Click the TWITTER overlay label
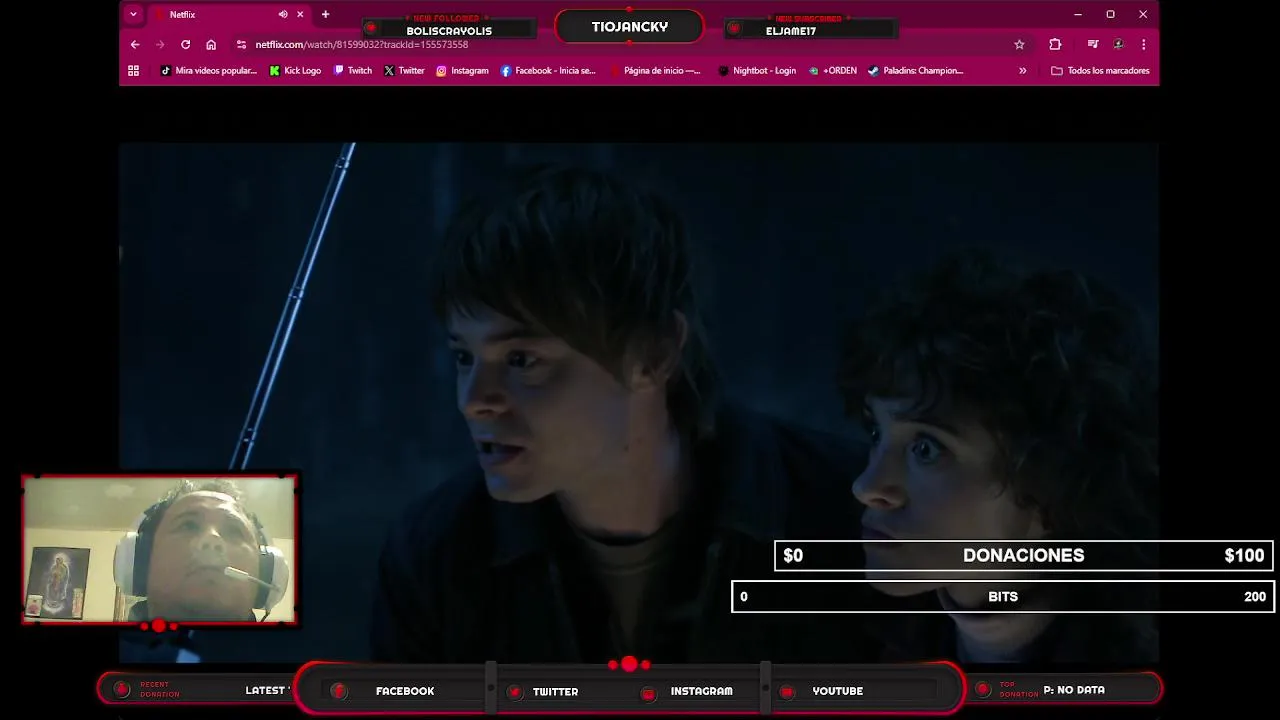Image resolution: width=1280 pixels, height=720 pixels. [555, 691]
